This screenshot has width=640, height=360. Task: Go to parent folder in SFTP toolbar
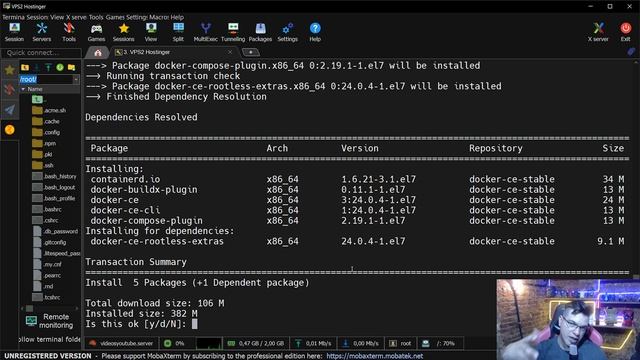coord(25,67)
